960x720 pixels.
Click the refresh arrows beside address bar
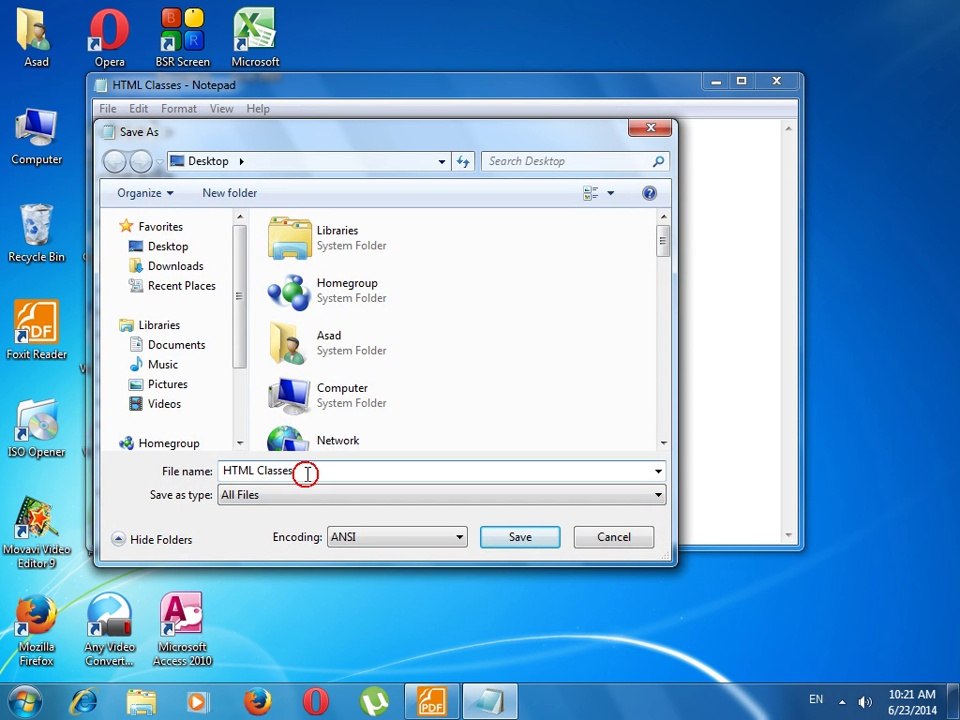[463, 162]
